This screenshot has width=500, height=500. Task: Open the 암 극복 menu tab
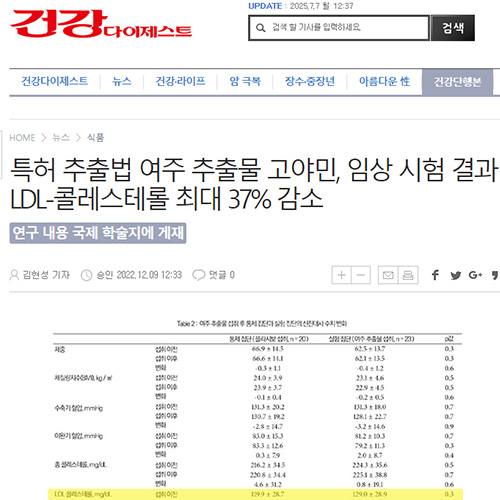(245, 81)
